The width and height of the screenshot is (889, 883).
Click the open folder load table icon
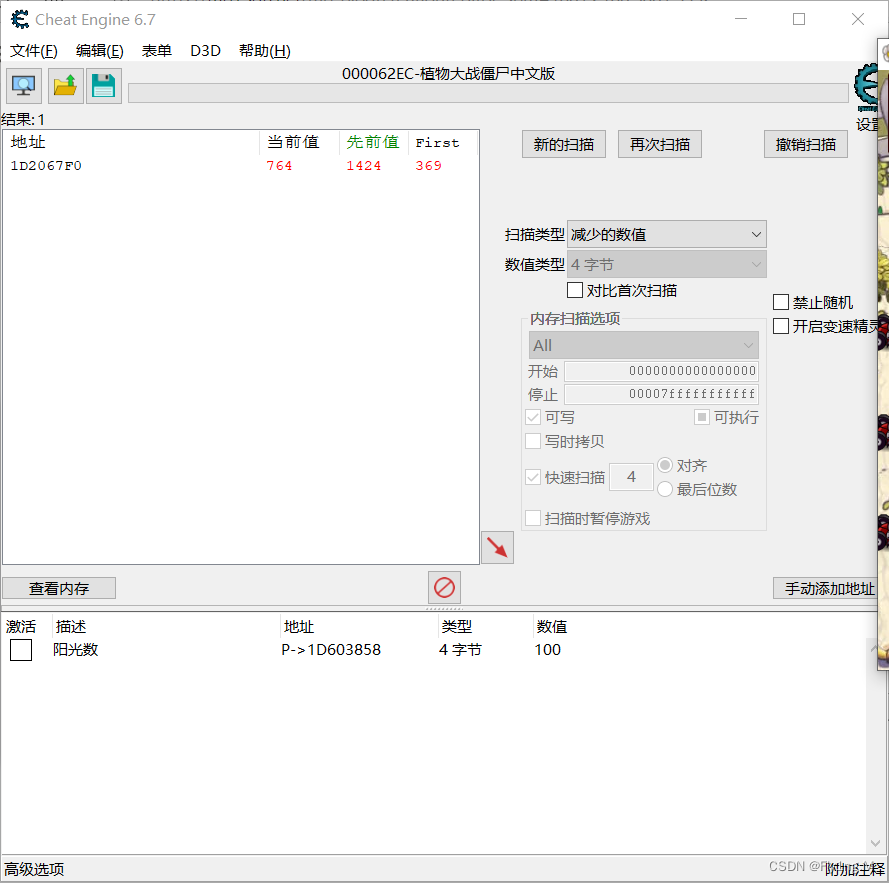tap(66, 86)
